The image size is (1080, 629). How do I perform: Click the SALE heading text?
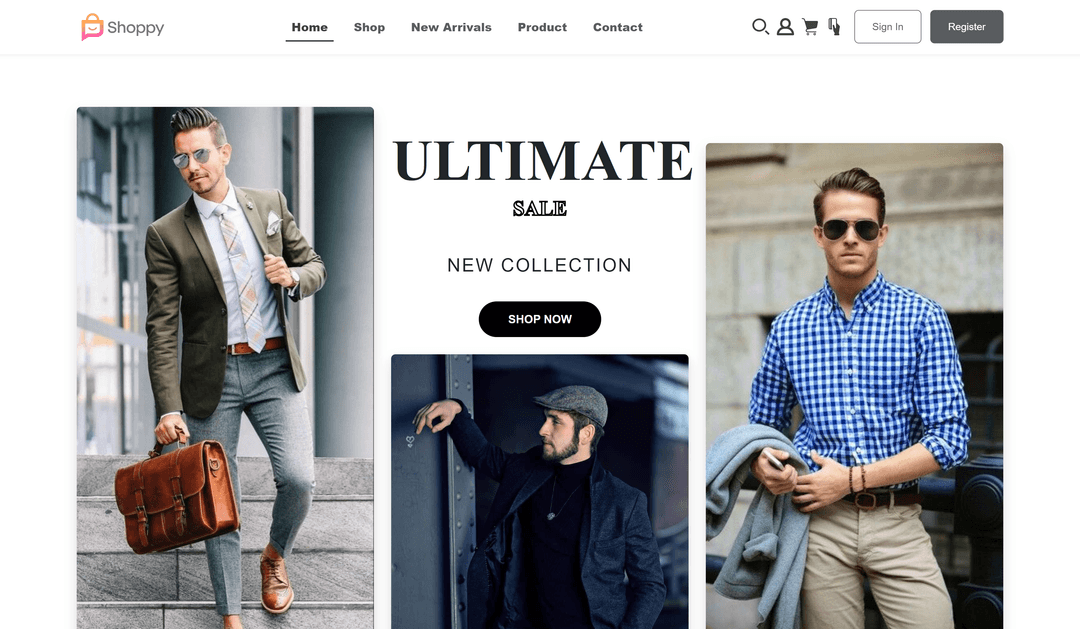click(x=540, y=209)
